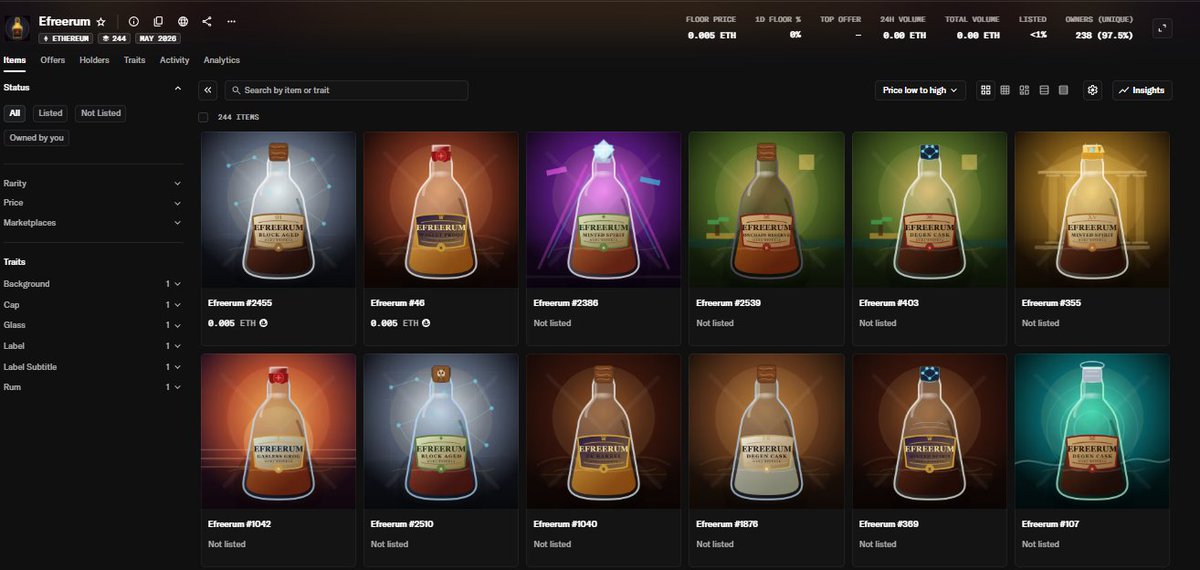Image resolution: width=1200 pixels, height=570 pixels.
Task: Open the Efreerum #2539 bottle image
Action: (766, 210)
